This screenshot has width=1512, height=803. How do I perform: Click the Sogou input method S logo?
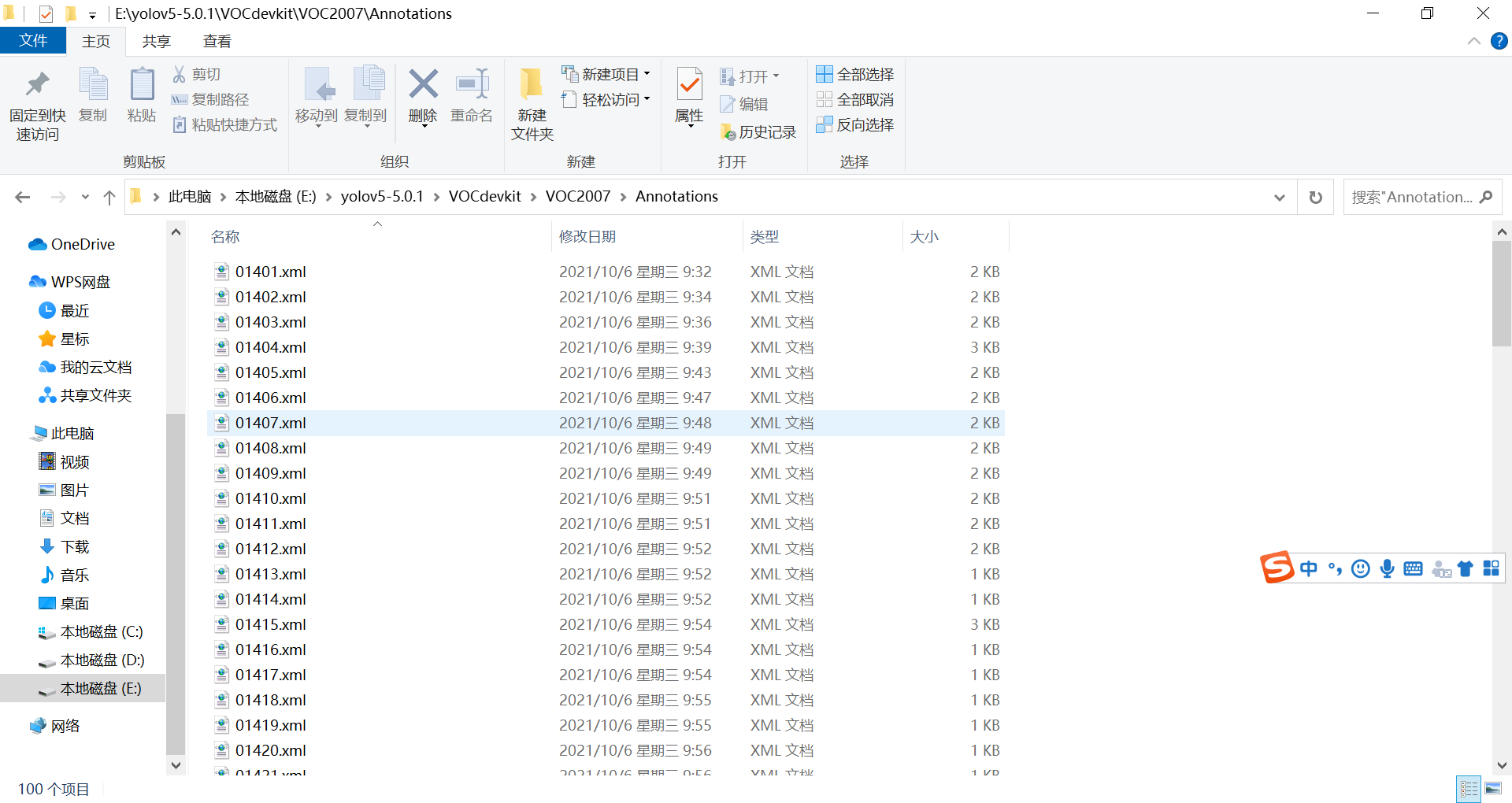1277,567
